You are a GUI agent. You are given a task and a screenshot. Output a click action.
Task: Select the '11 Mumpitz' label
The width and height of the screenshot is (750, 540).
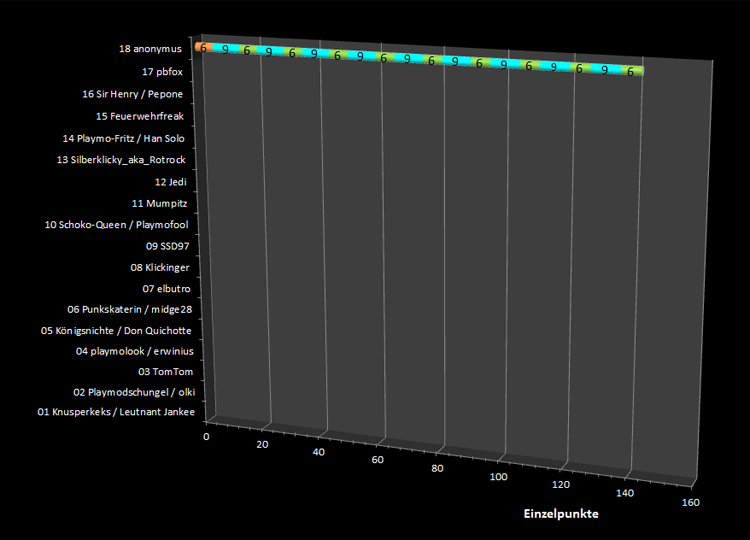[160, 204]
